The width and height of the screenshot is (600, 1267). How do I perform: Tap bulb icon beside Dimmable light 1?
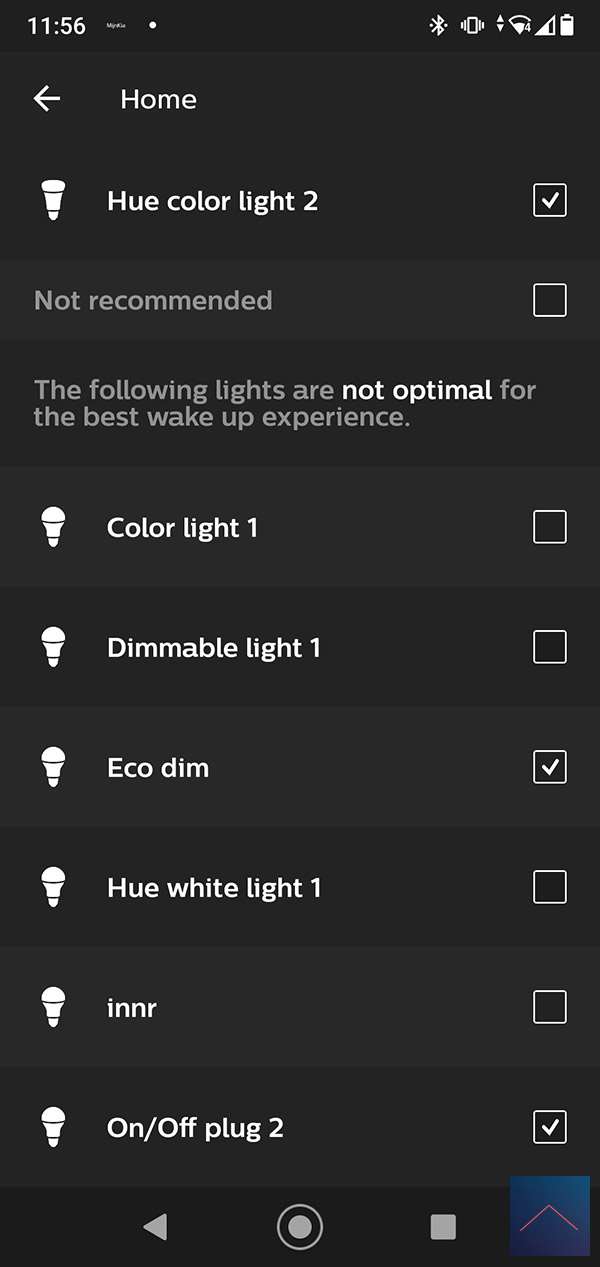click(53, 647)
